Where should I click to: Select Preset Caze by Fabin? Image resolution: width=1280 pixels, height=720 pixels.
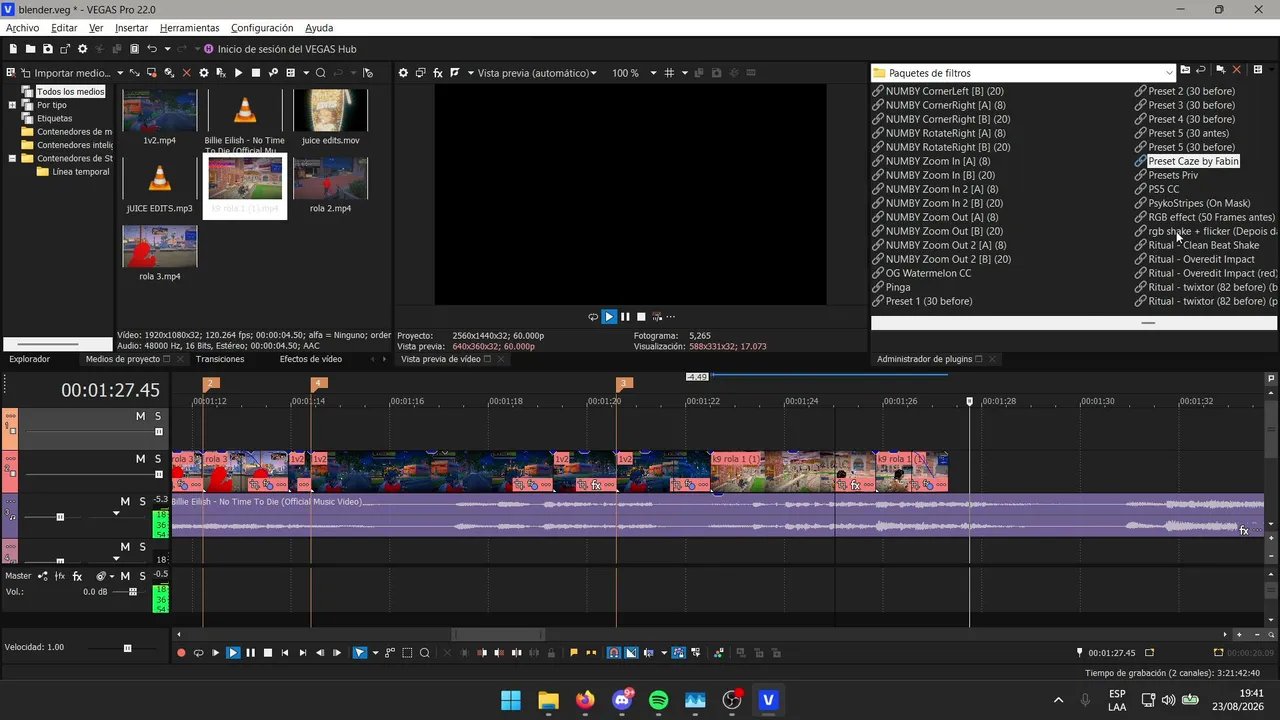click(1193, 161)
